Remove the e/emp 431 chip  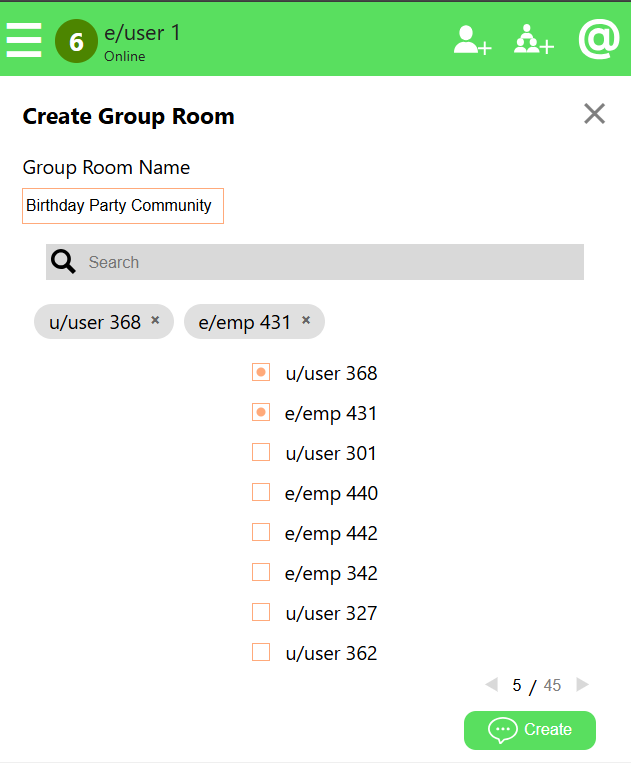click(306, 321)
